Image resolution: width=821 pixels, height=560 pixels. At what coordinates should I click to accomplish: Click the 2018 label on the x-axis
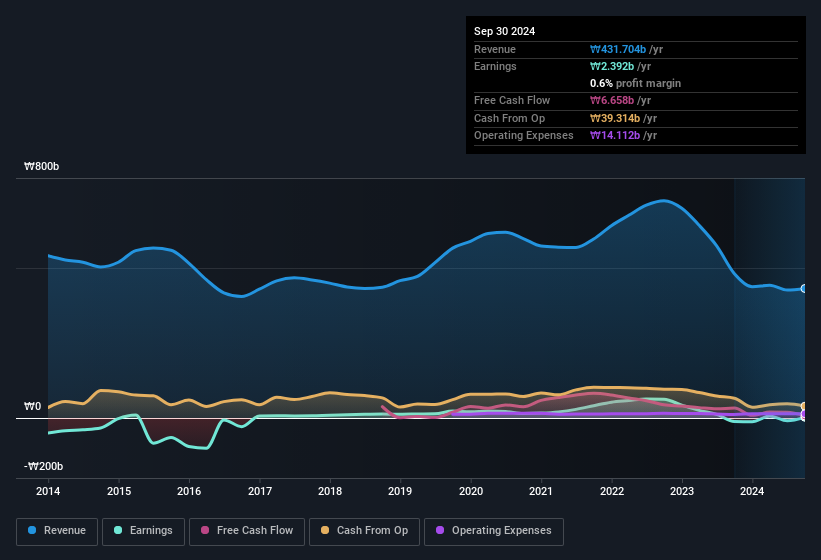tap(330, 491)
